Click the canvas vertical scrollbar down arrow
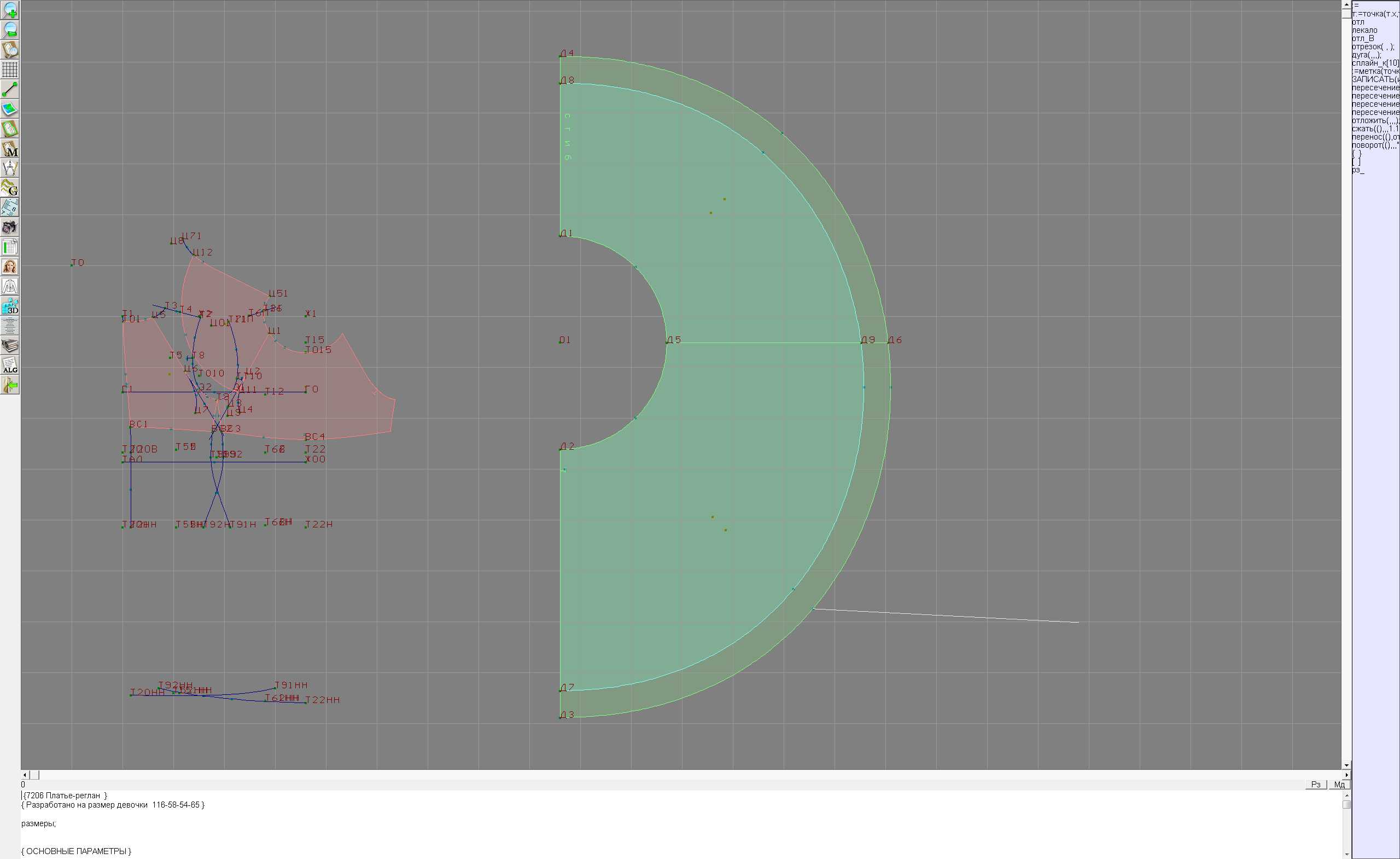1400x859 pixels. [x=1346, y=765]
